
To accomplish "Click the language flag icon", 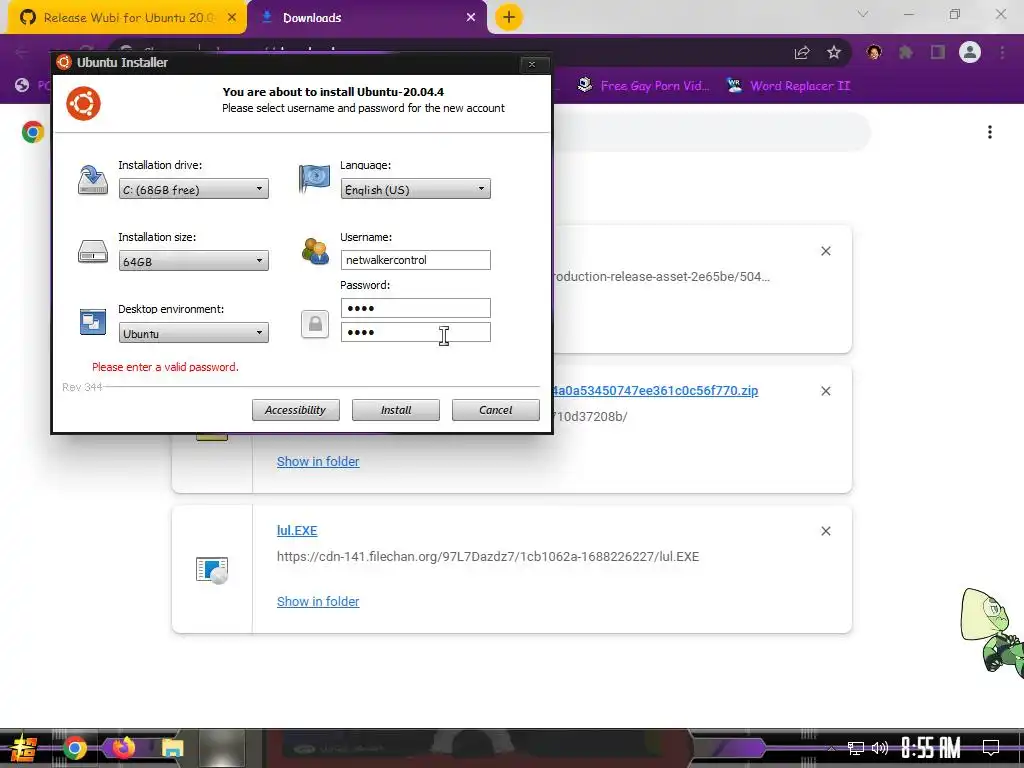I will pyautogui.click(x=314, y=178).
